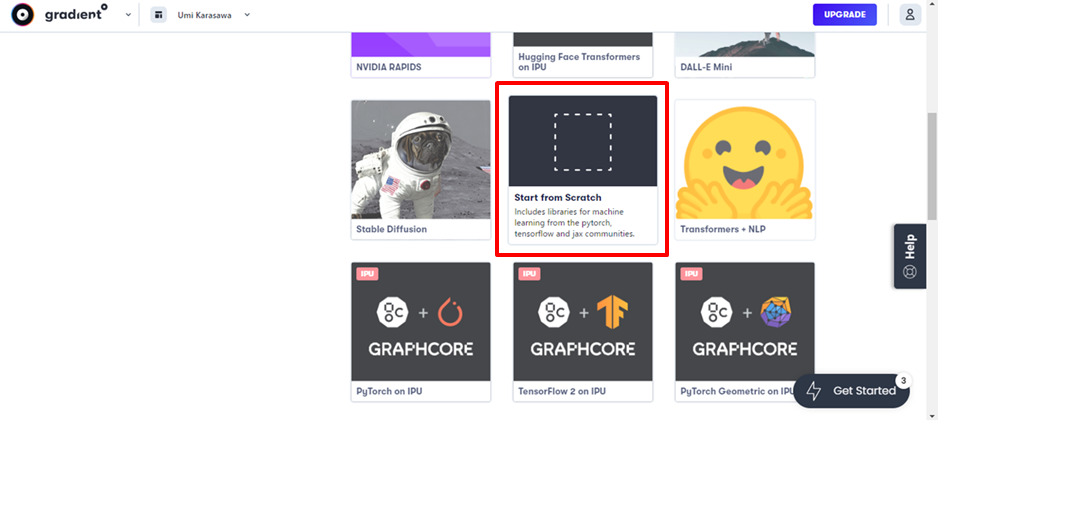Click the scrollbar down arrow
This screenshot has width=1074, height=523.
932,416
